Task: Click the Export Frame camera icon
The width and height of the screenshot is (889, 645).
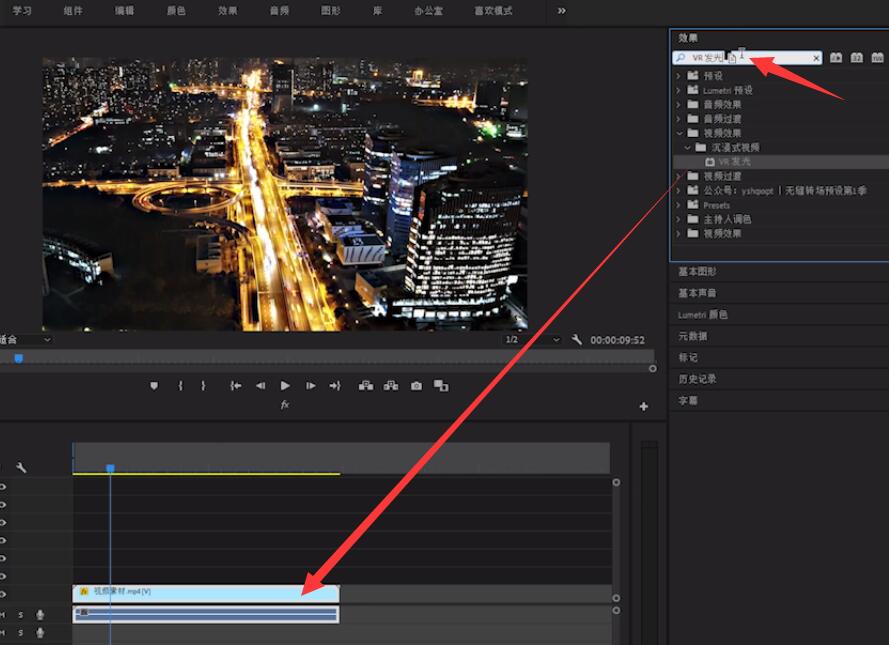Action: pyautogui.click(x=416, y=385)
